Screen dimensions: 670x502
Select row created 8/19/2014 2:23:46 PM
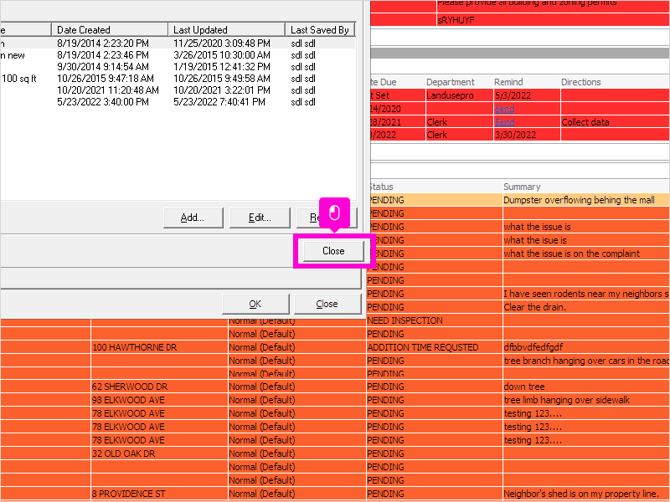click(x=178, y=55)
